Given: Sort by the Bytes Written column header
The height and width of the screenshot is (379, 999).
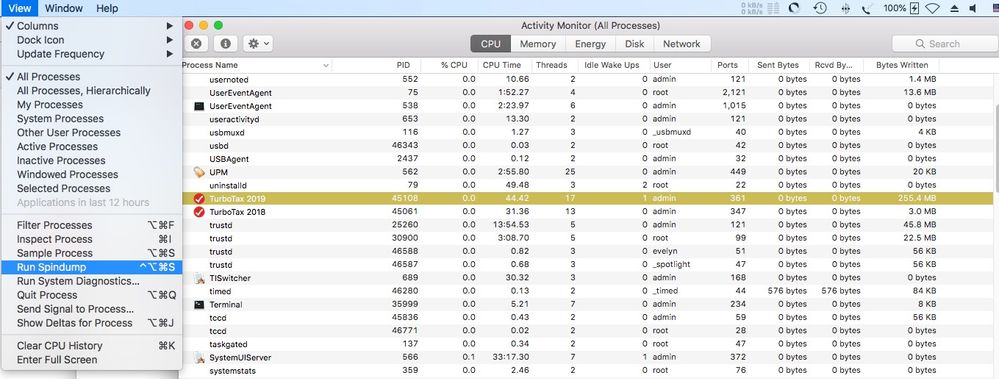Looking at the screenshot, I should point(901,65).
